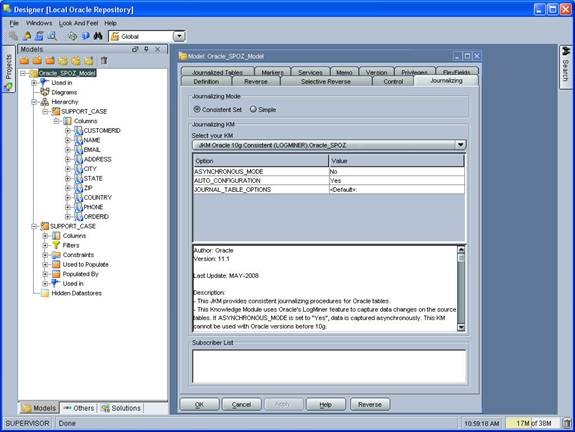Click the Constraints folder icon

coord(56,255)
